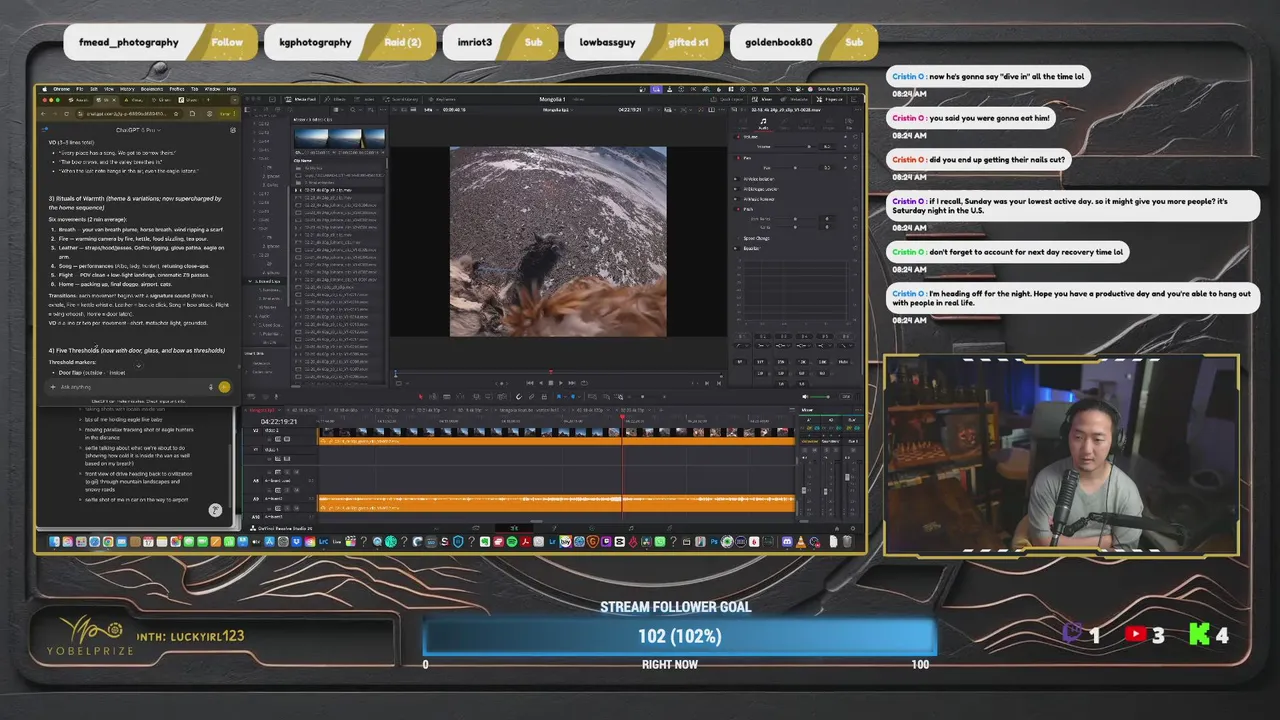Screen dimensions: 1280x720
Task: Reset the Volume section with its reset icon
Action: (855, 137)
